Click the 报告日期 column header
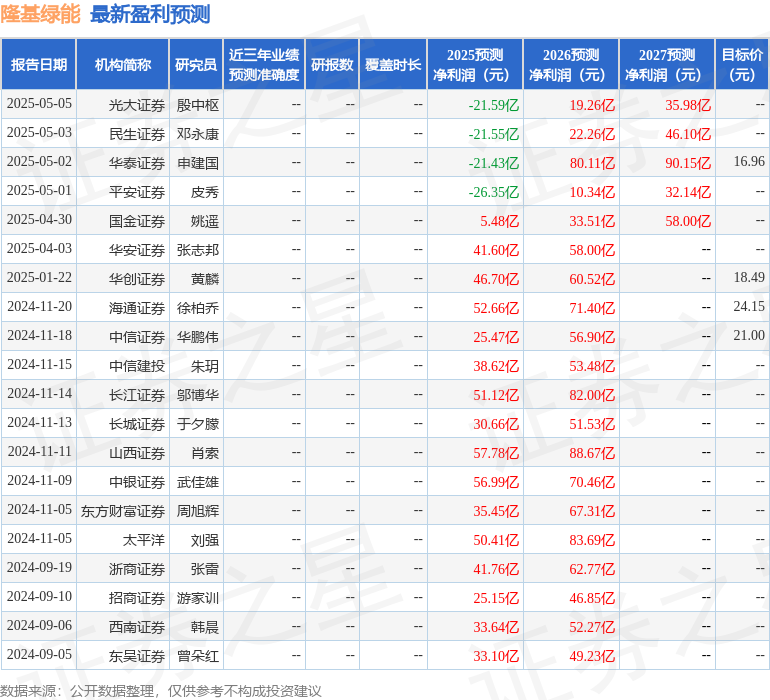Screen dimensions: 770x700 [x=38, y=64]
